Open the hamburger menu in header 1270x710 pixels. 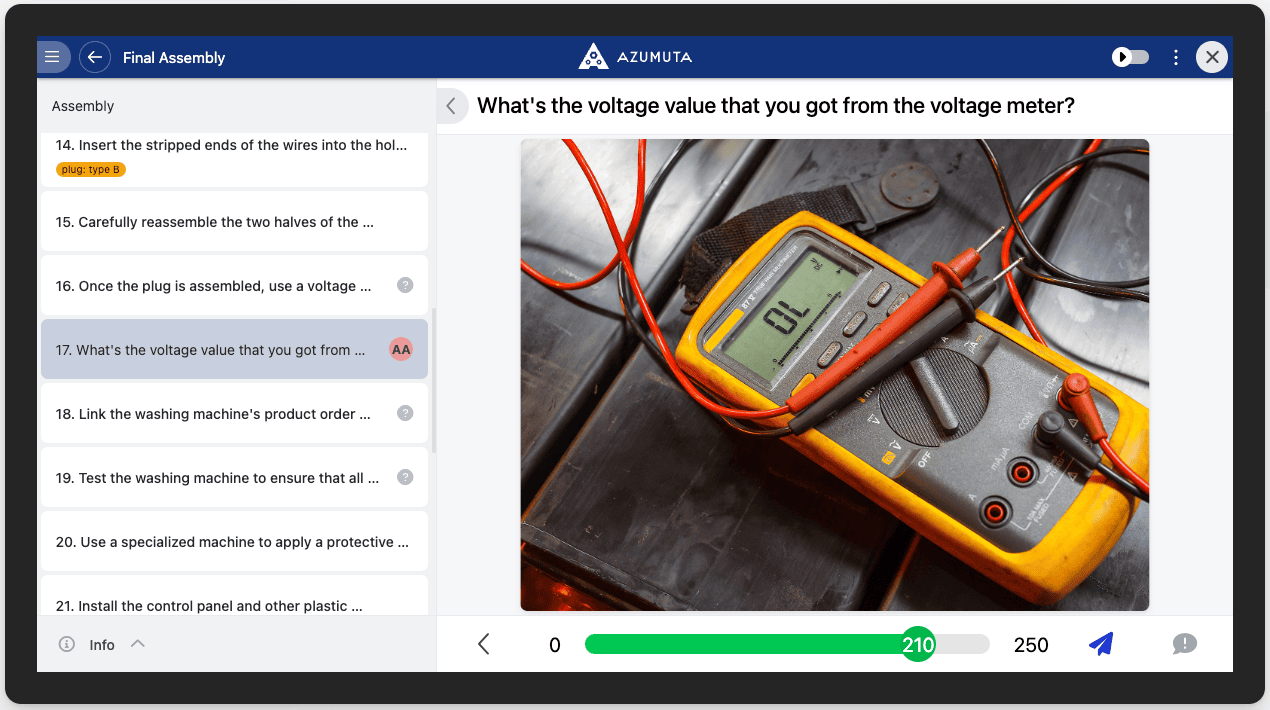click(52, 57)
